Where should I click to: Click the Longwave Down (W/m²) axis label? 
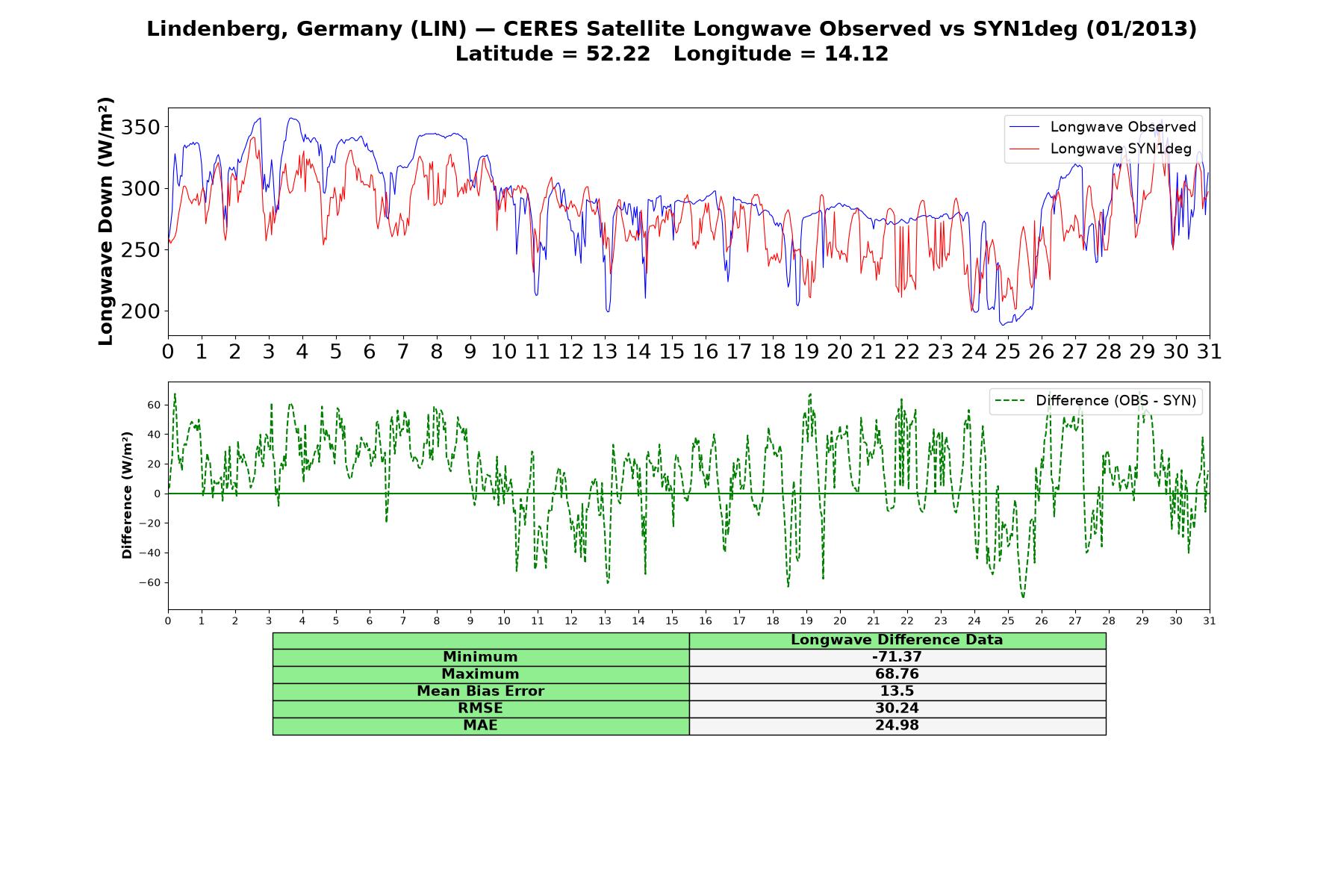click(106, 221)
